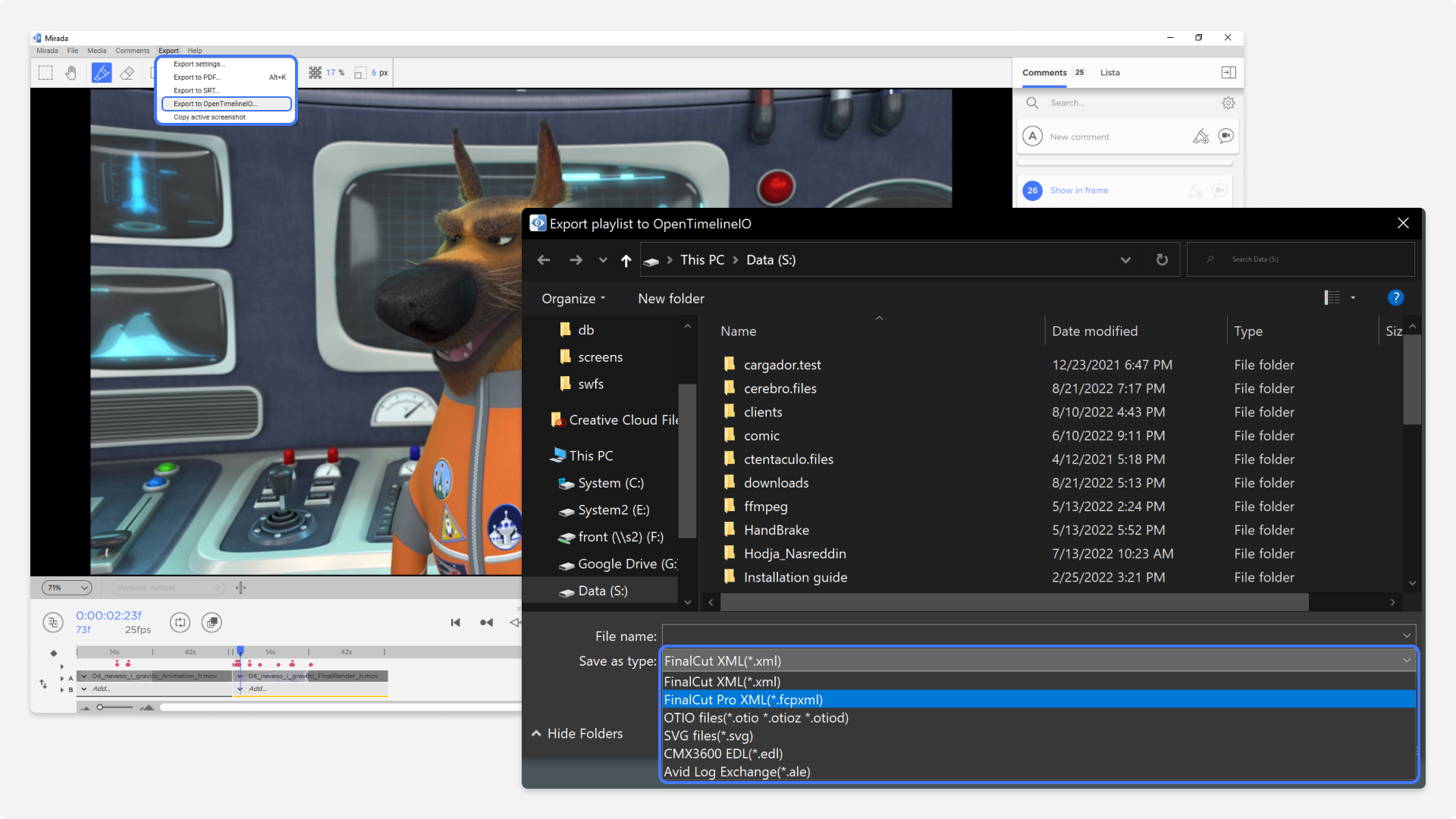The width and height of the screenshot is (1456, 819).
Task: Select FinalCut Pro XML(*.fcpxml) type
Action: (1038, 700)
